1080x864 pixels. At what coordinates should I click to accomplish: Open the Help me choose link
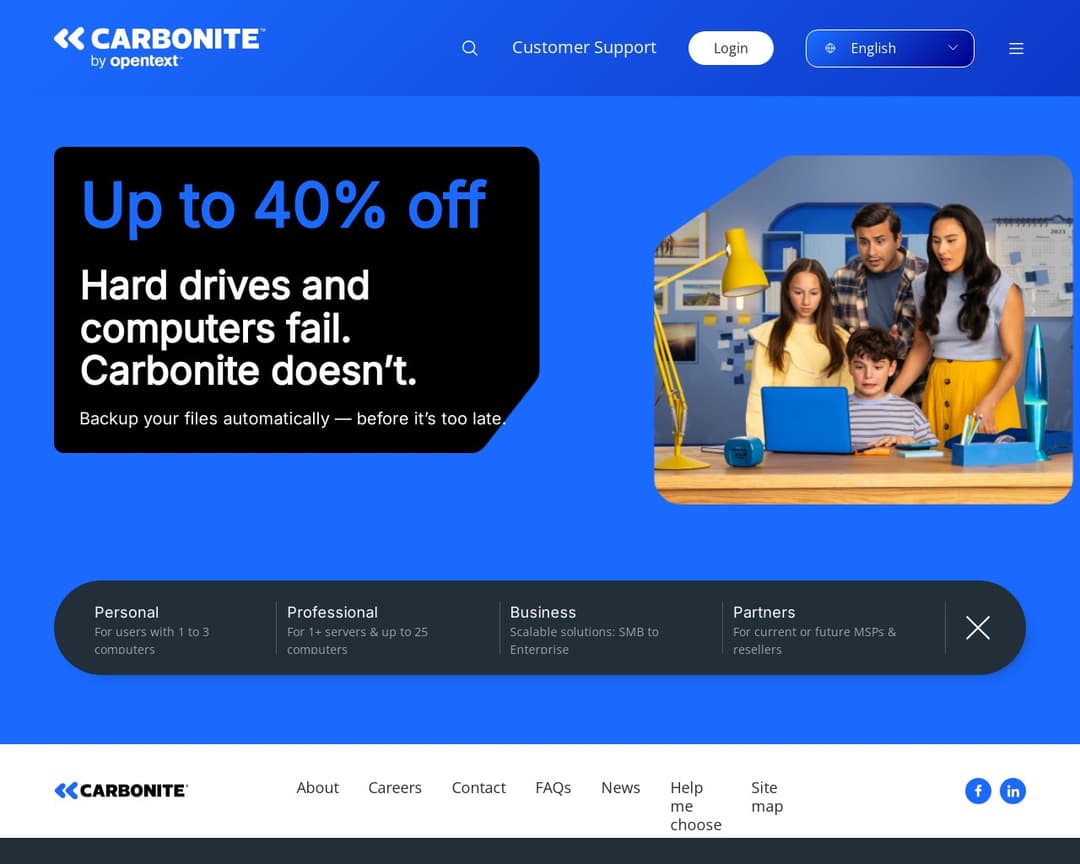pos(696,806)
